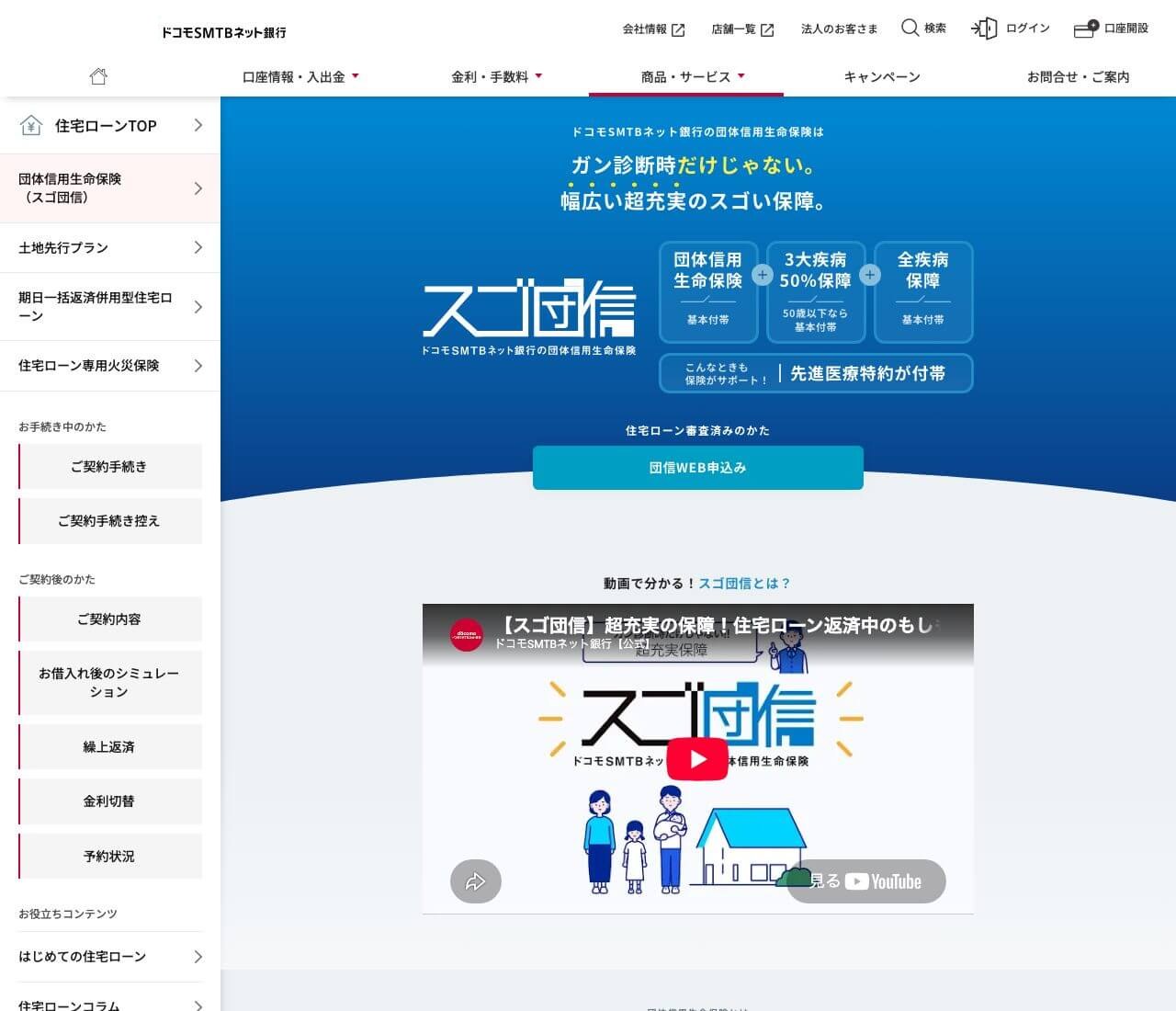The width and height of the screenshot is (1176, 1011).
Task: Click お借入れ後のシミュレーション button
Action: 110,683
